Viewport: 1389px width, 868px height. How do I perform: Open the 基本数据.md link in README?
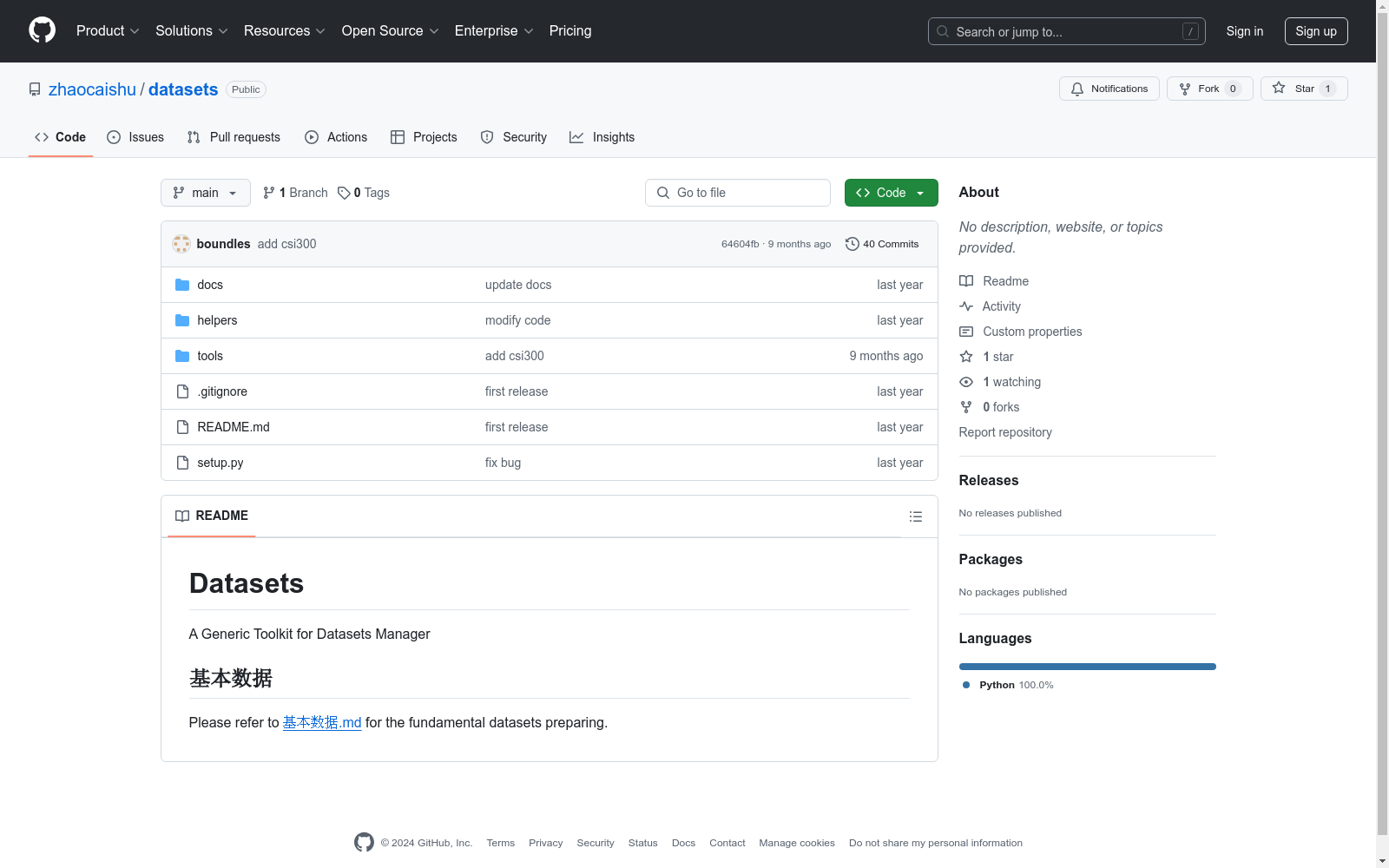pos(322,722)
